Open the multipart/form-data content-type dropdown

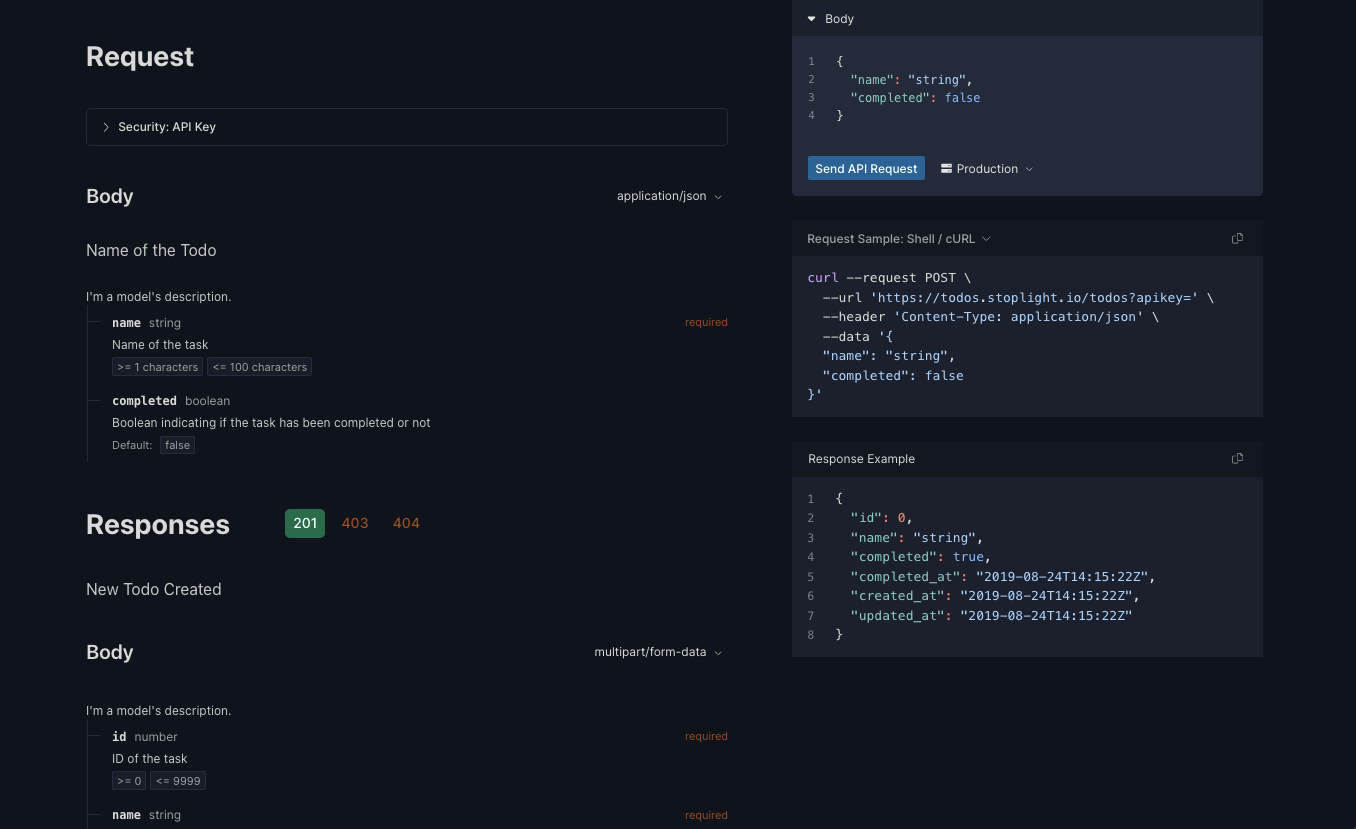click(x=658, y=652)
